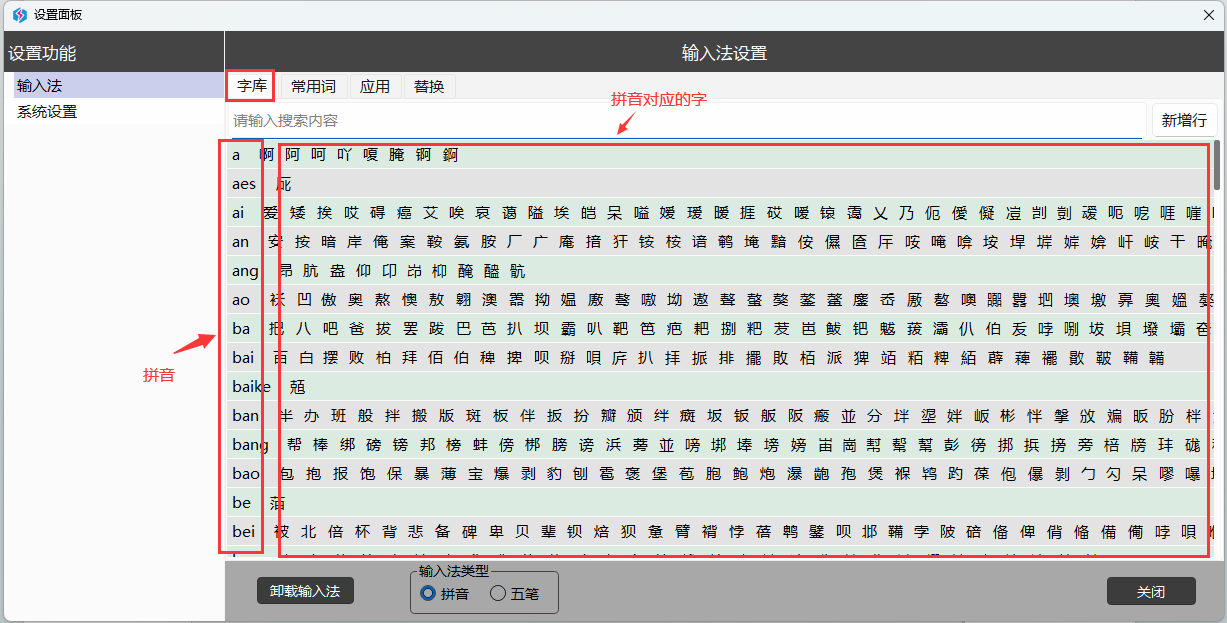Select 输入法 in the left settings list

coord(40,86)
